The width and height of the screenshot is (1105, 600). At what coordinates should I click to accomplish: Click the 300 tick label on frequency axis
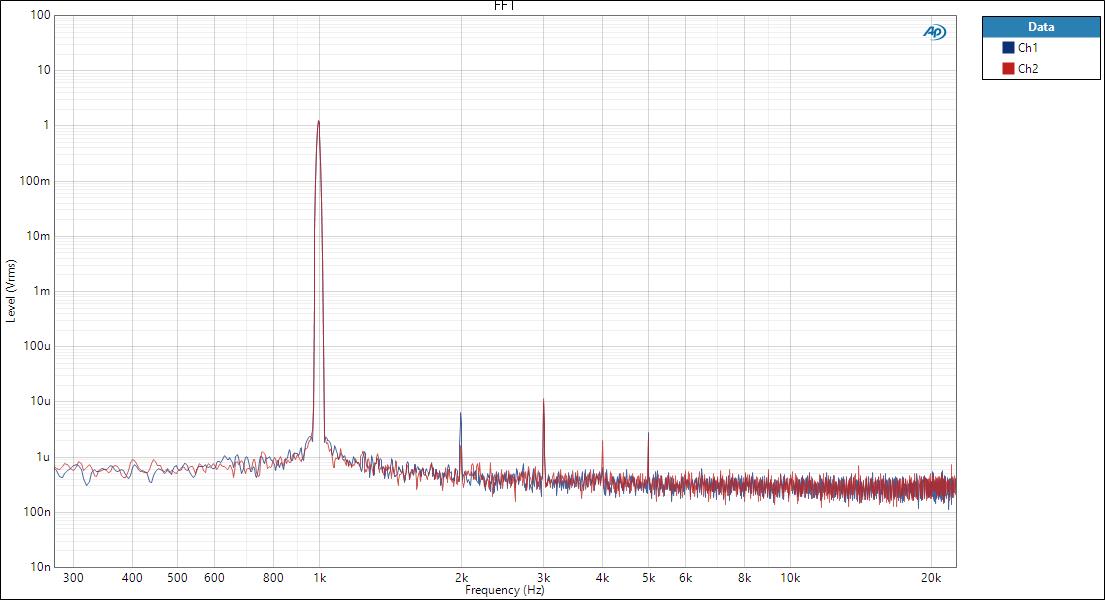[x=73, y=578]
